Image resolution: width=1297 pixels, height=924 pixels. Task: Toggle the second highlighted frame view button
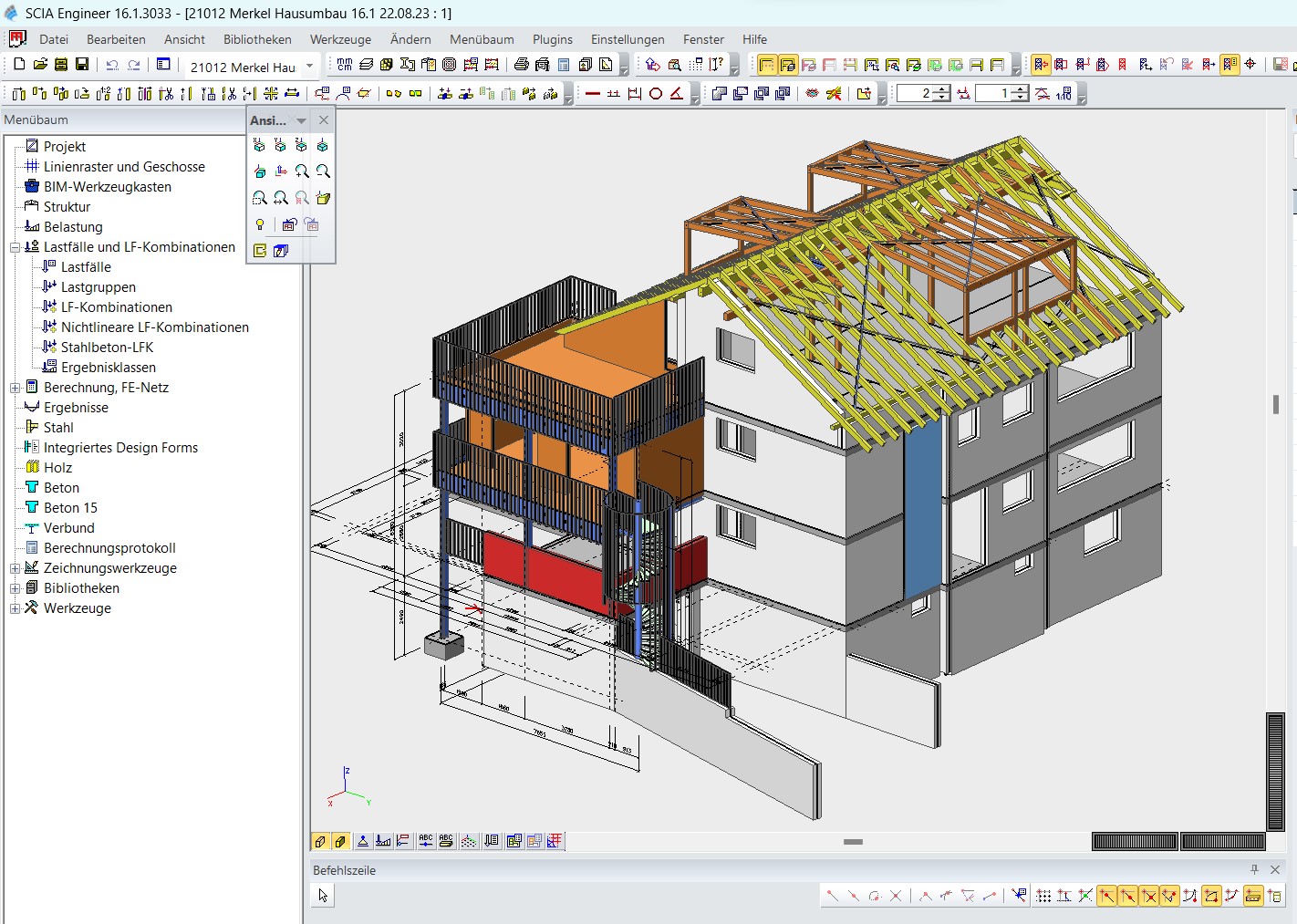(x=788, y=65)
